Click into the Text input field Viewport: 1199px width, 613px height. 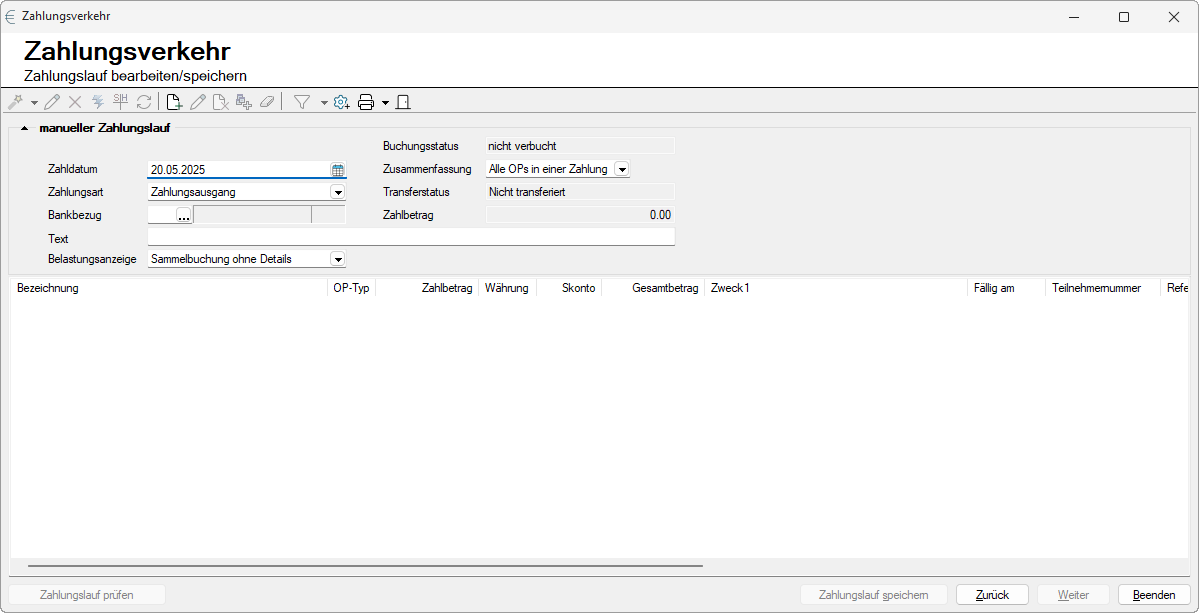point(411,238)
